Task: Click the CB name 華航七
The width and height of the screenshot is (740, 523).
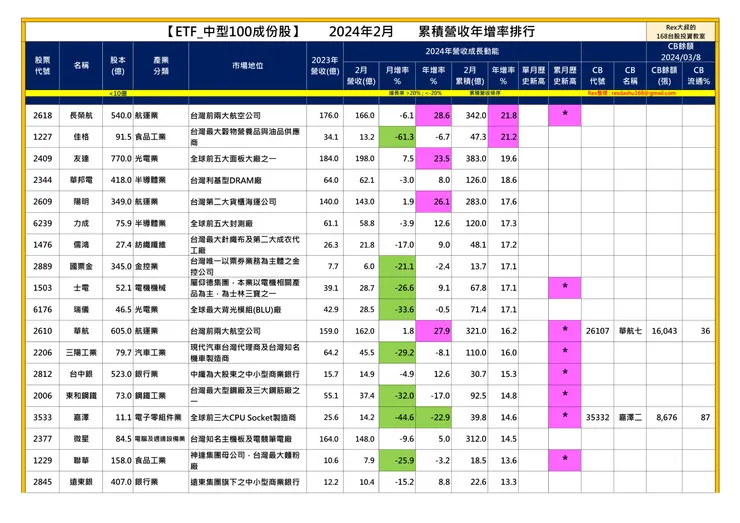Action: 630,331
